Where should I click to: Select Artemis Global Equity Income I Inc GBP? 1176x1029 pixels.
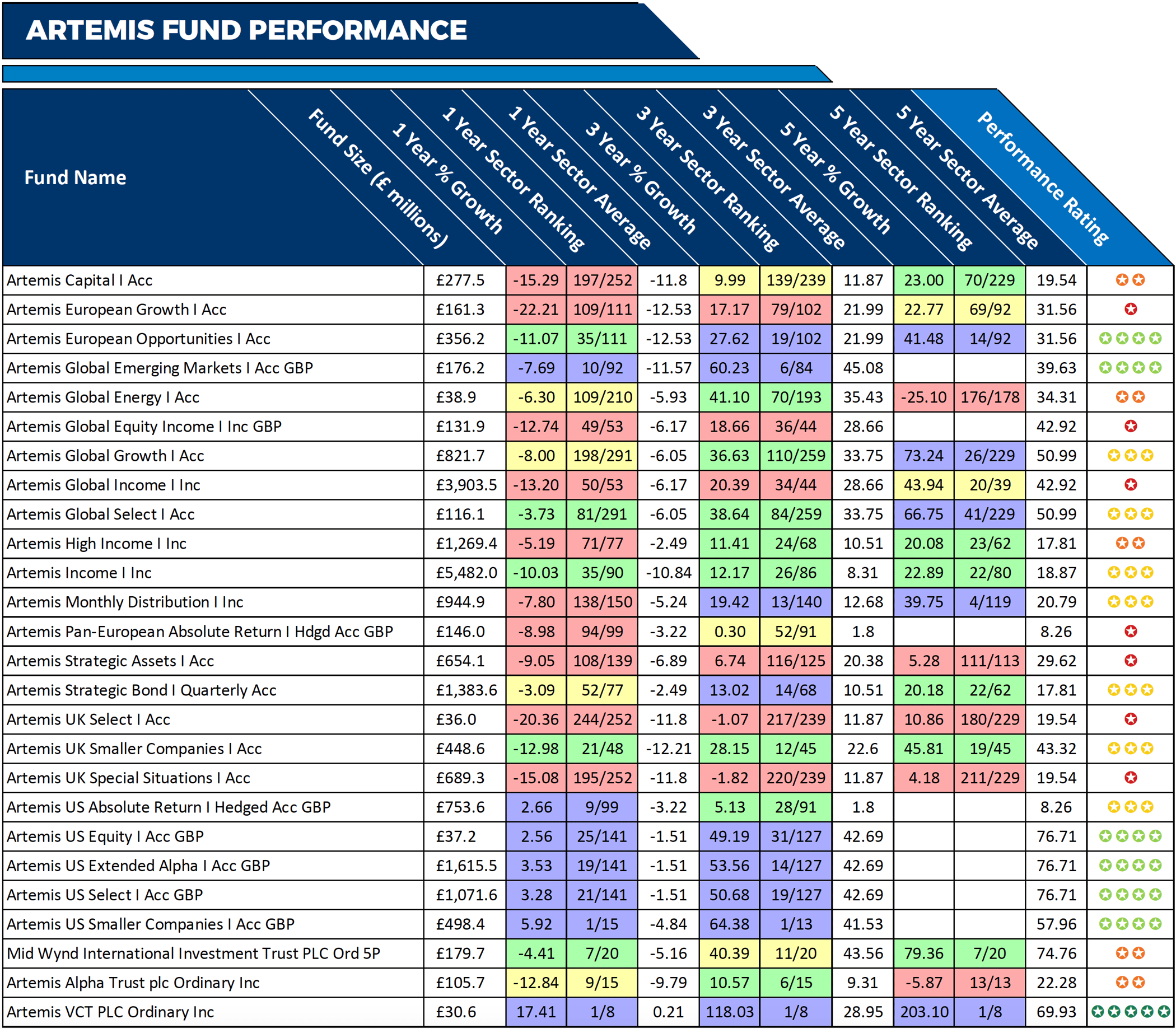click(x=144, y=427)
